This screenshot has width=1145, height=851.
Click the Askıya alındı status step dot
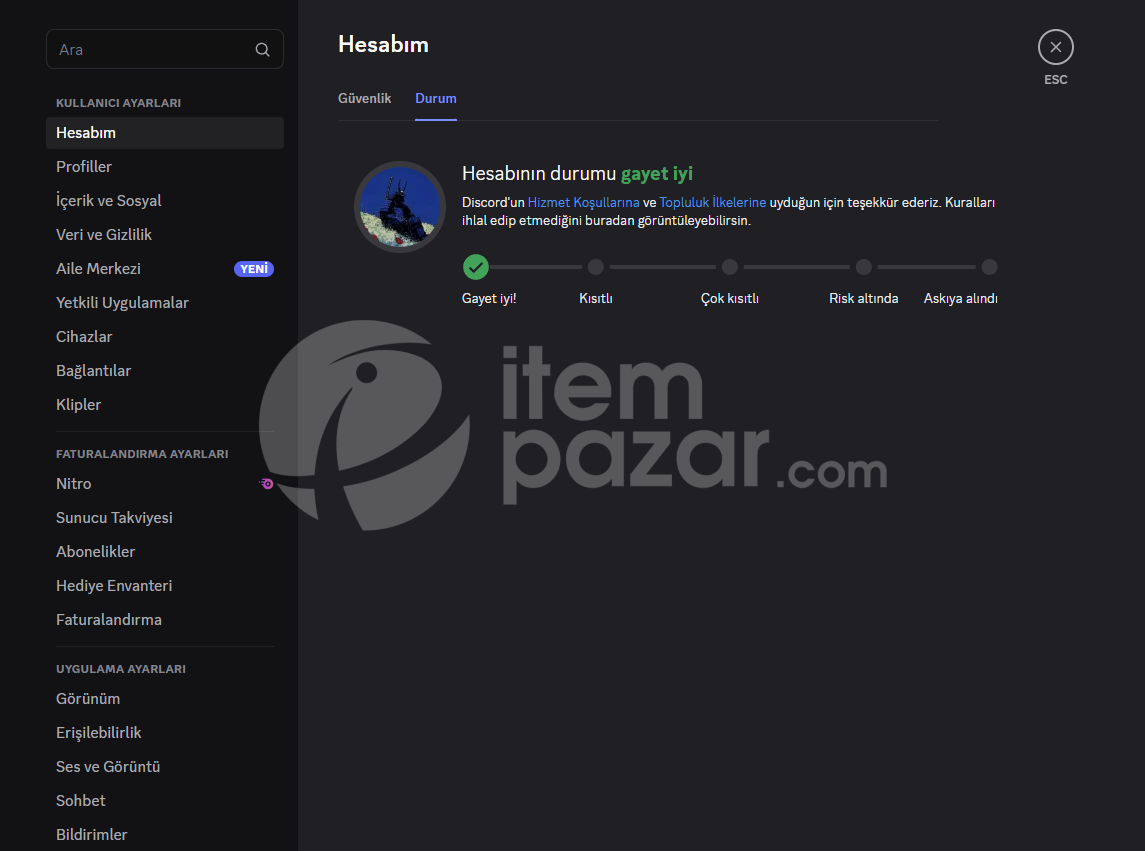point(989,267)
